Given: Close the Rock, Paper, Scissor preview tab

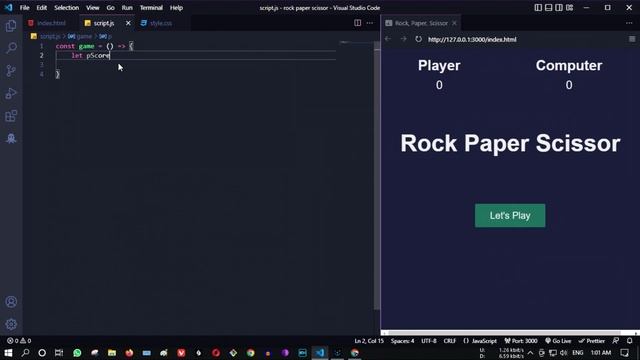Looking at the screenshot, I should (454, 23).
